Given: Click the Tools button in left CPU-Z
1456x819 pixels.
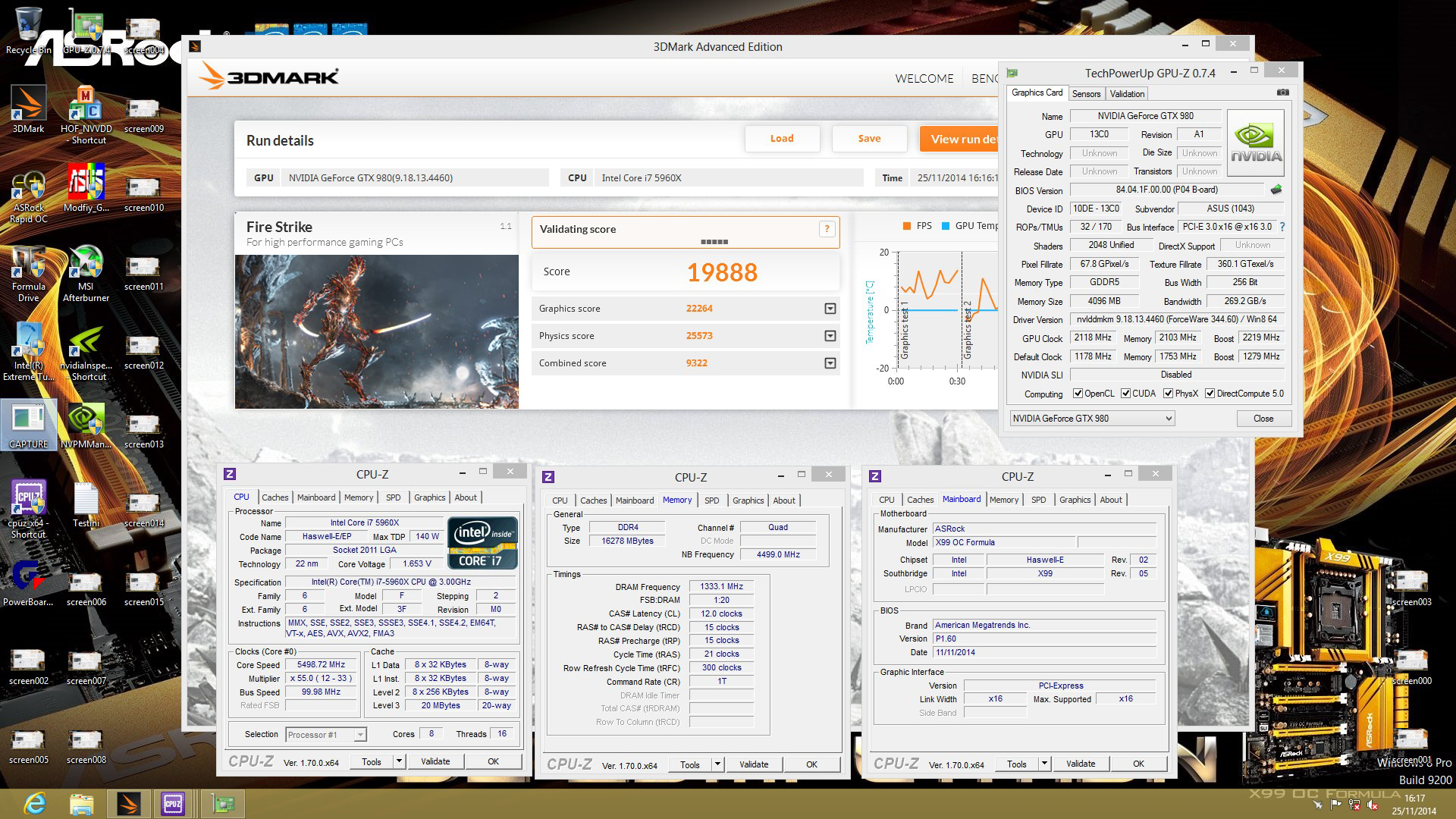Looking at the screenshot, I should (372, 761).
